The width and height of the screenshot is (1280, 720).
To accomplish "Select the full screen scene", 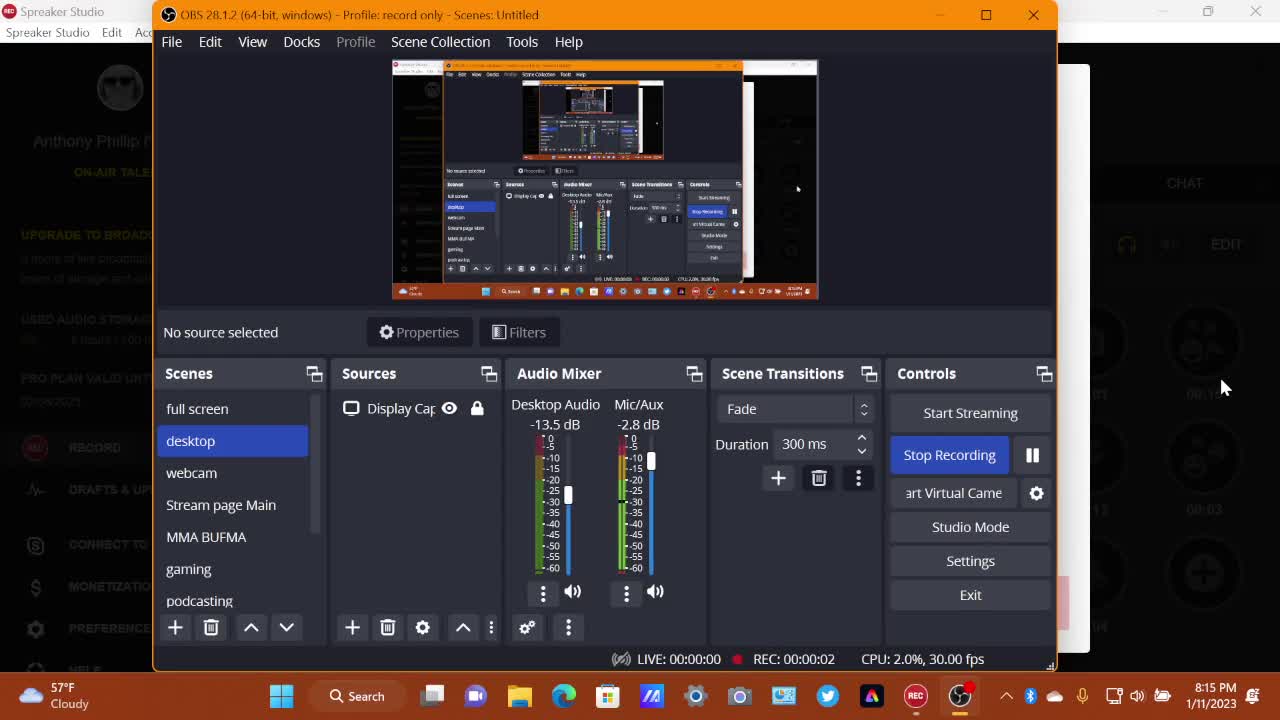I will [233, 409].
